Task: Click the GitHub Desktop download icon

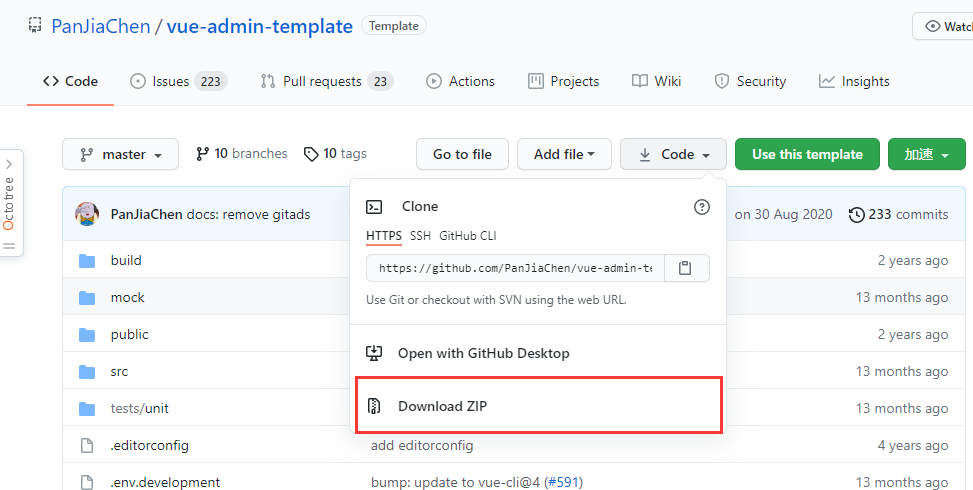Action: (374, 354)
